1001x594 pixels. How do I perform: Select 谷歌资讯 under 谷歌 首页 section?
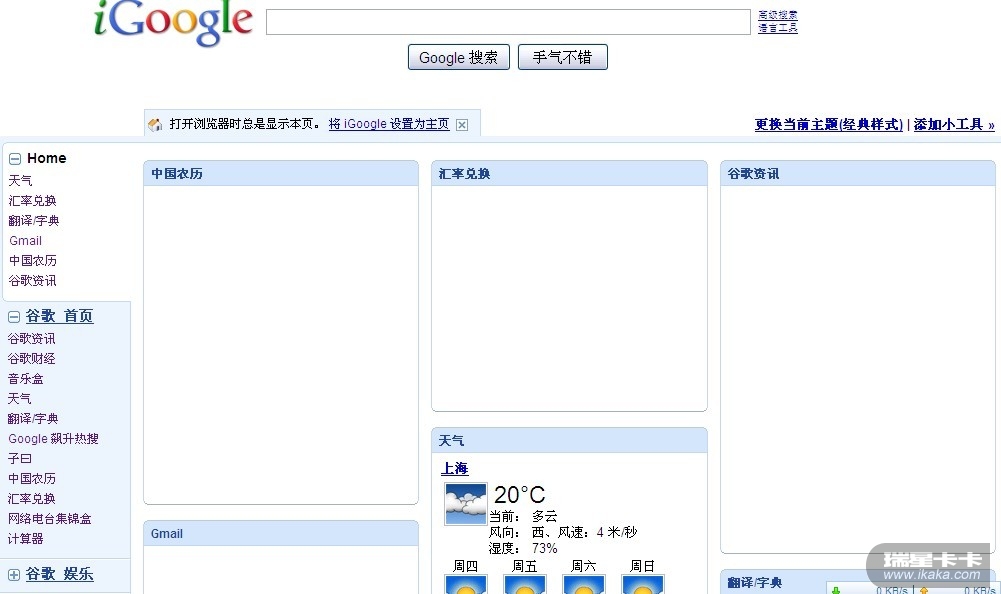coord(31,339)
